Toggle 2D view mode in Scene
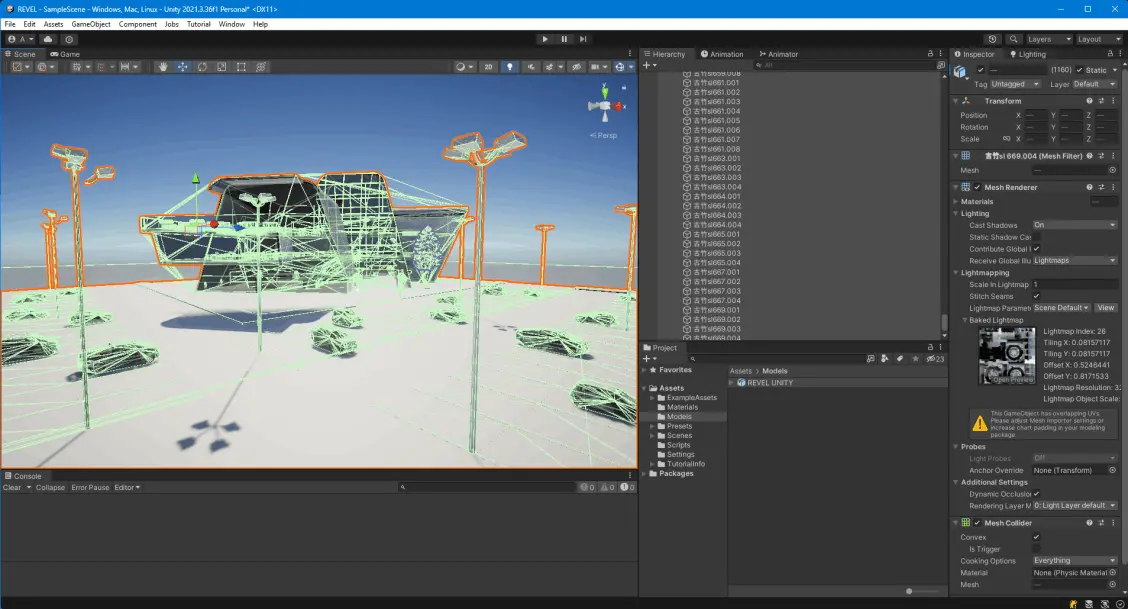The height and width of the screenshot is (609, 1128). click(488, 67)
